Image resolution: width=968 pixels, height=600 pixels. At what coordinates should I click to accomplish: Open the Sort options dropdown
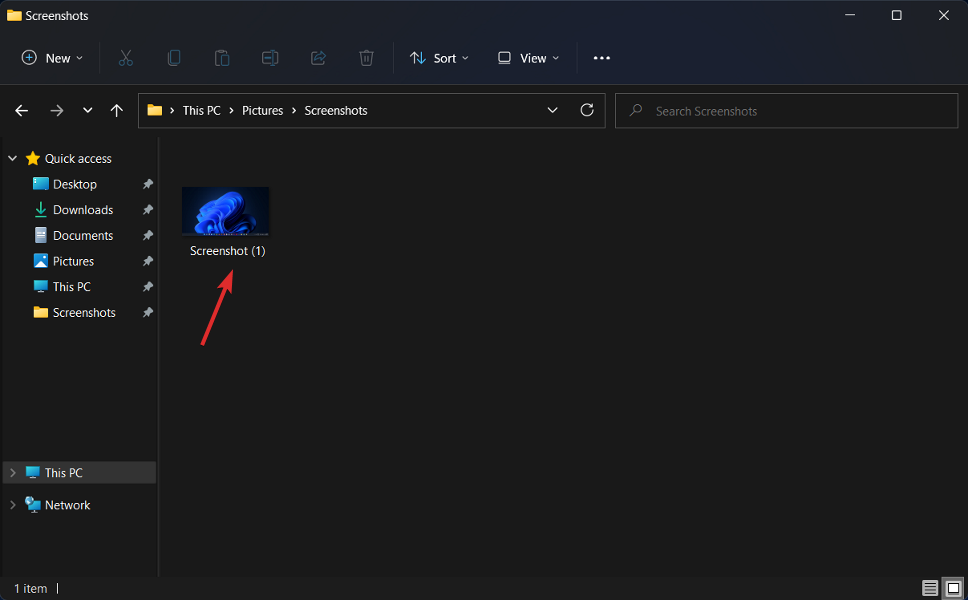[x=439, y=58]
